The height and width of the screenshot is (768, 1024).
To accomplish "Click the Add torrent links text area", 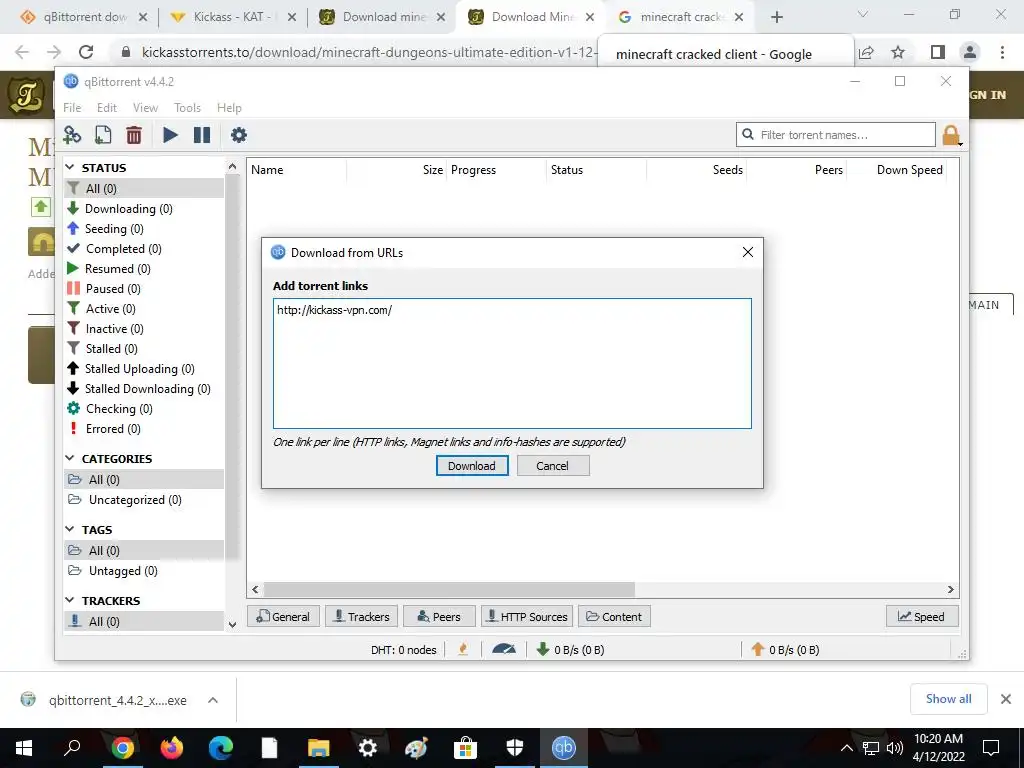I will click(x=512, y=364).
